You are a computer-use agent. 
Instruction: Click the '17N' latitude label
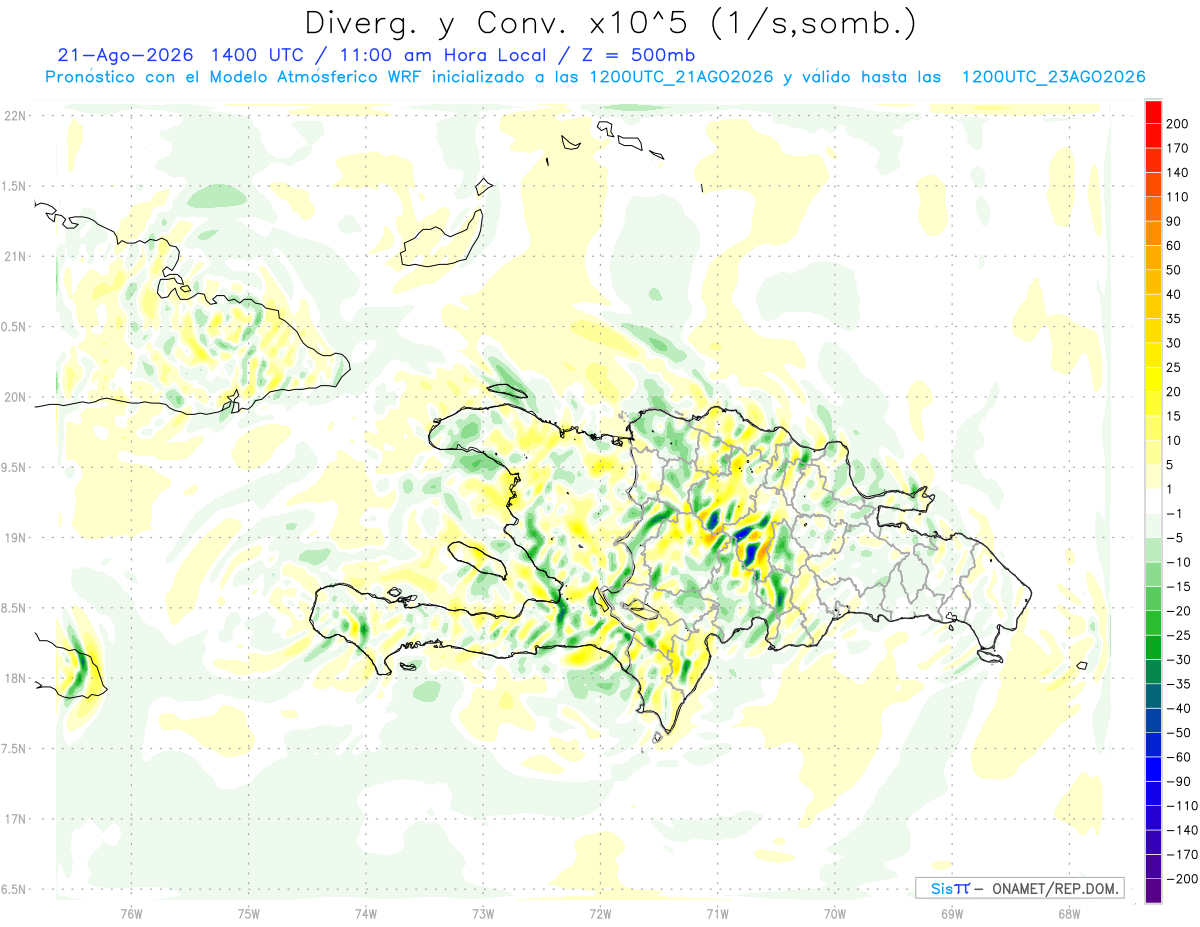14,819
